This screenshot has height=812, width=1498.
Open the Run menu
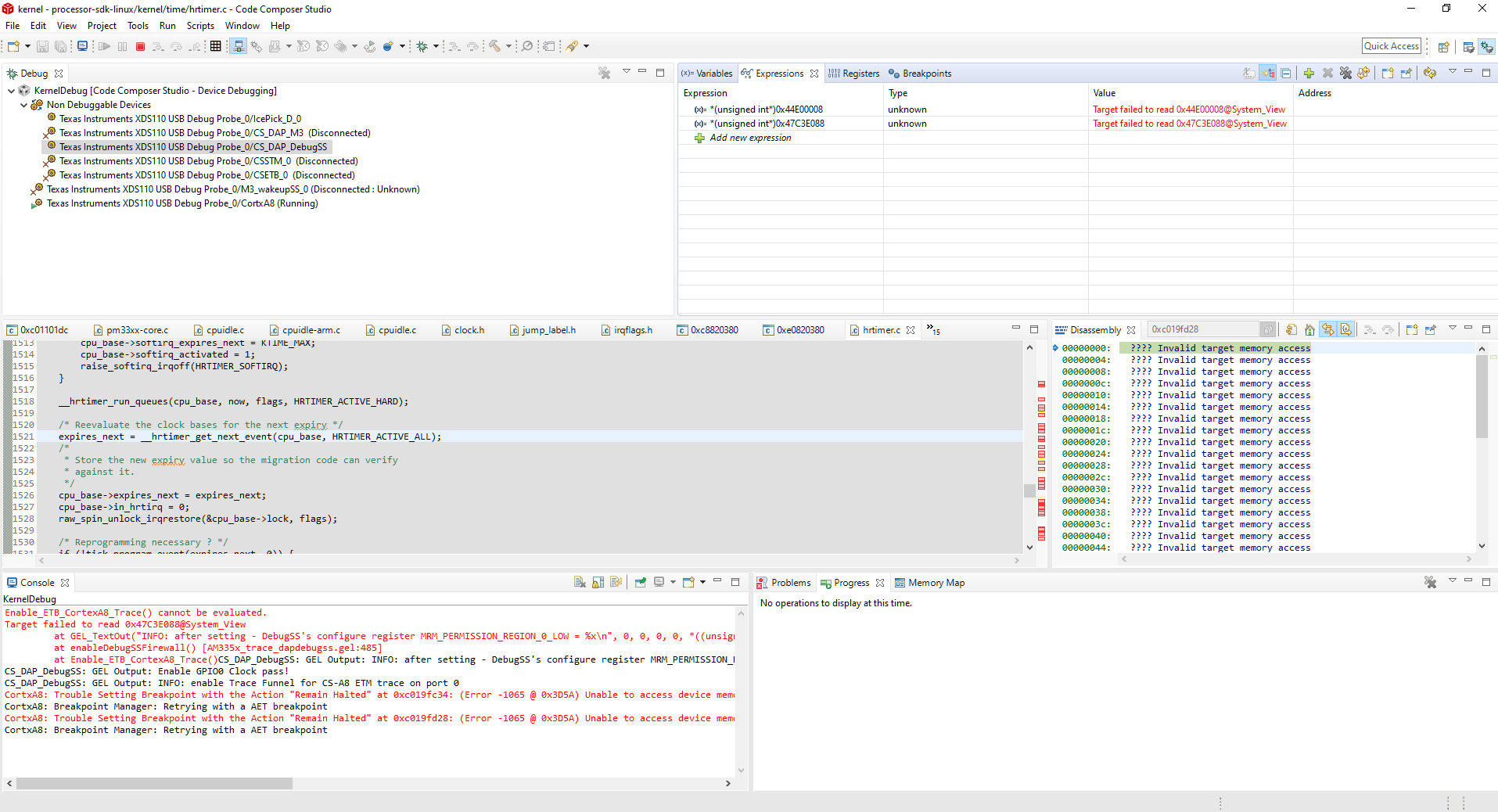pyautogui.click(x=167, y=26)
